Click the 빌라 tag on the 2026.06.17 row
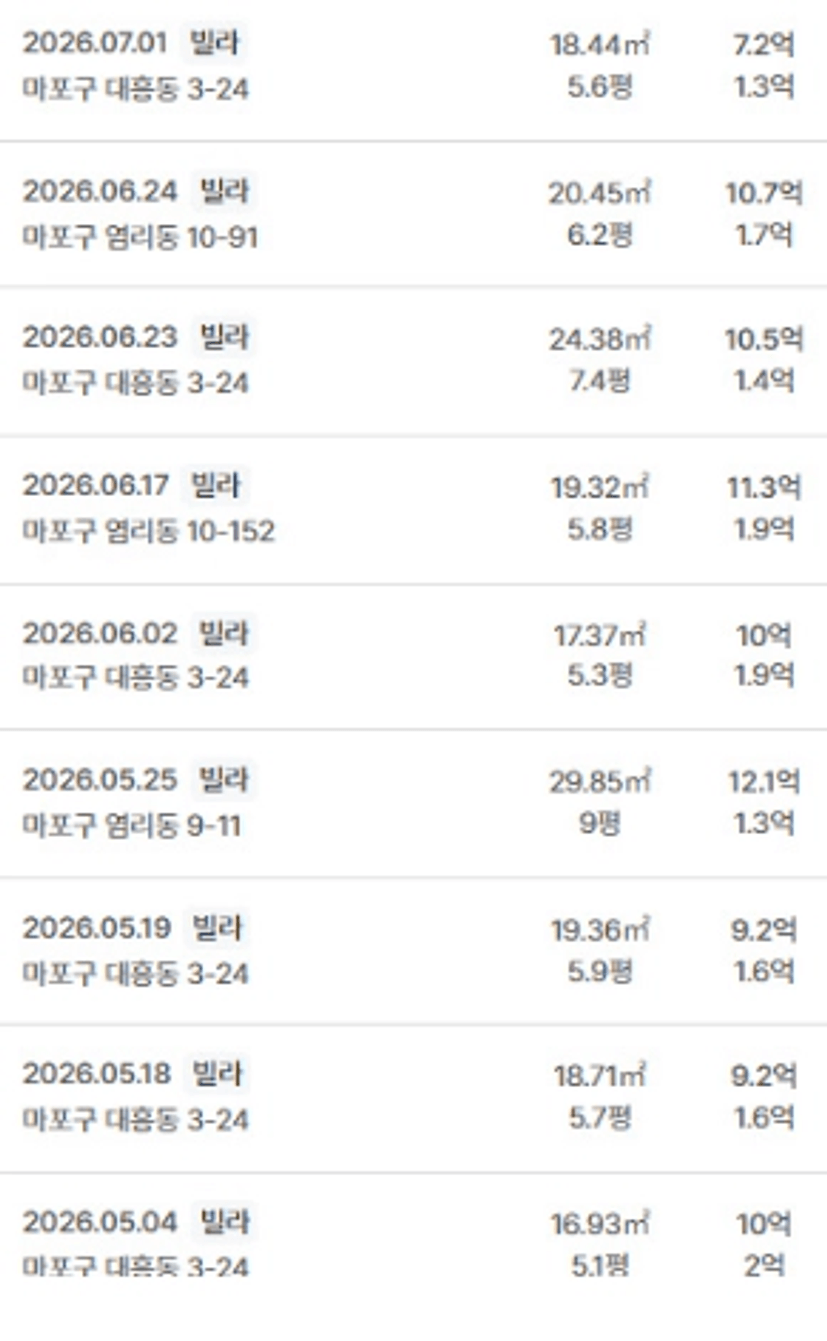This screenshot has width=827, height=1341. point(215,487)
